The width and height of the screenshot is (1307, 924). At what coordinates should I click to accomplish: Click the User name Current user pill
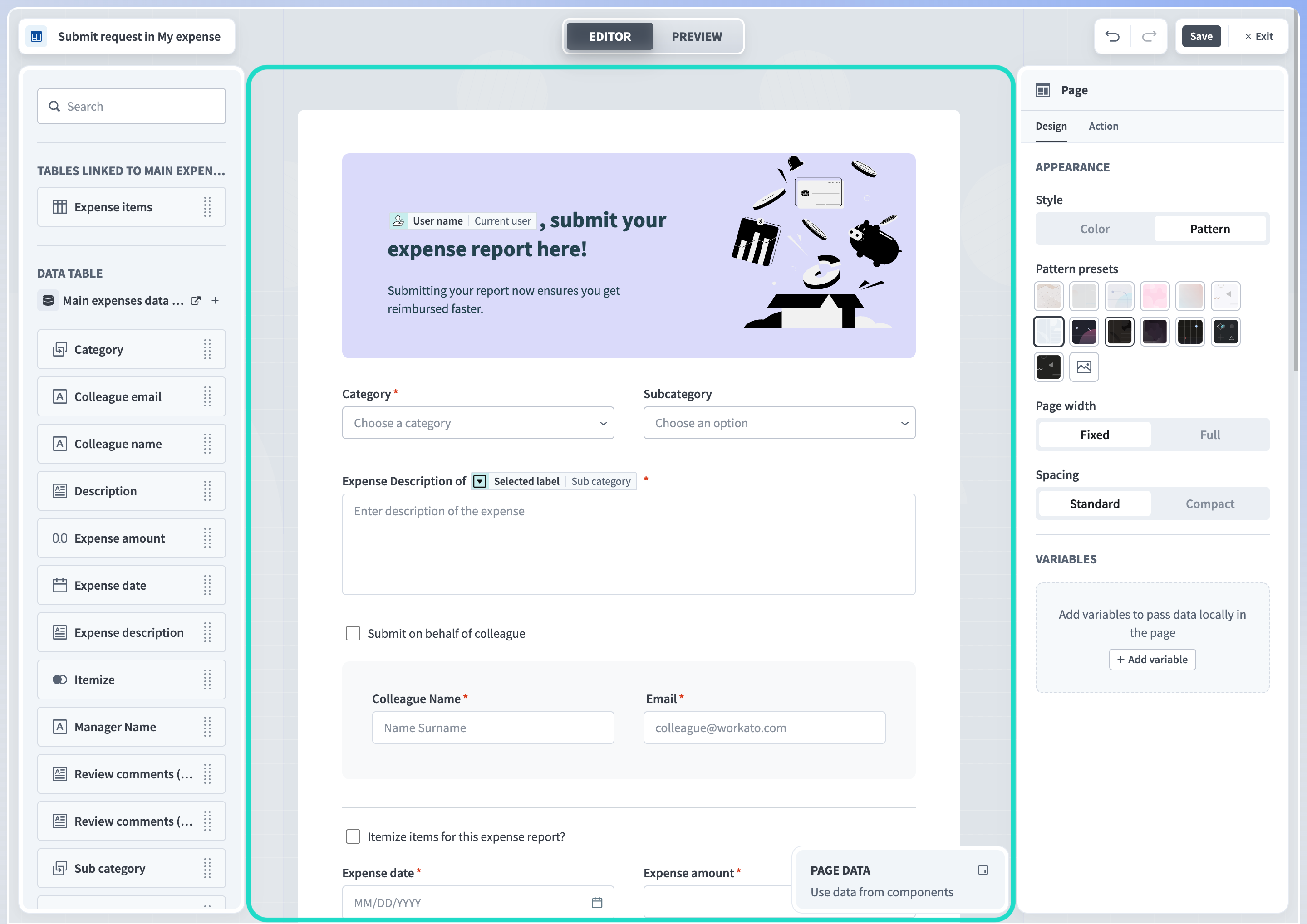463,221
